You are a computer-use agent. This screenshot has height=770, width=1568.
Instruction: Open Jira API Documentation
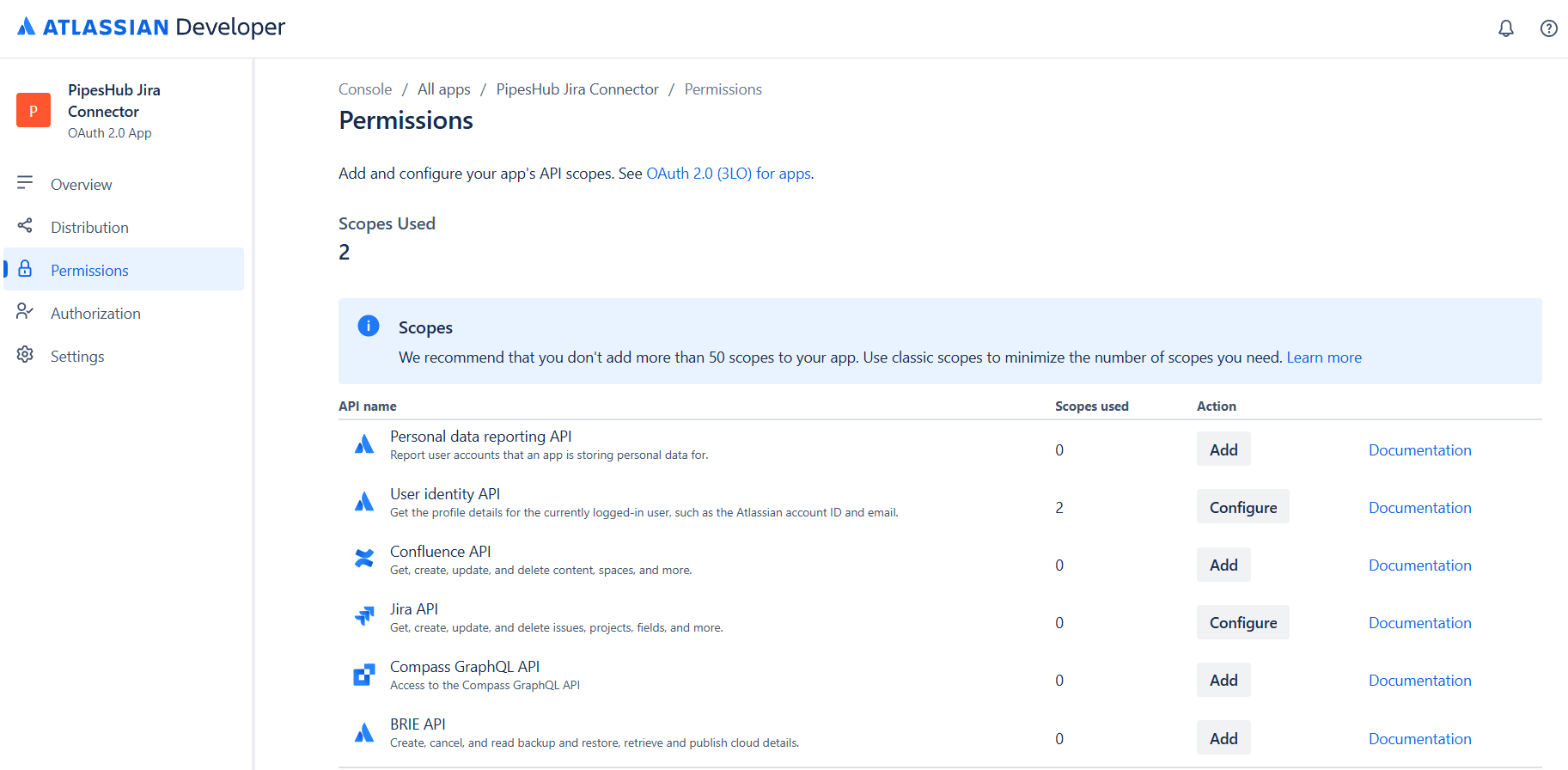pos(1420,623)
